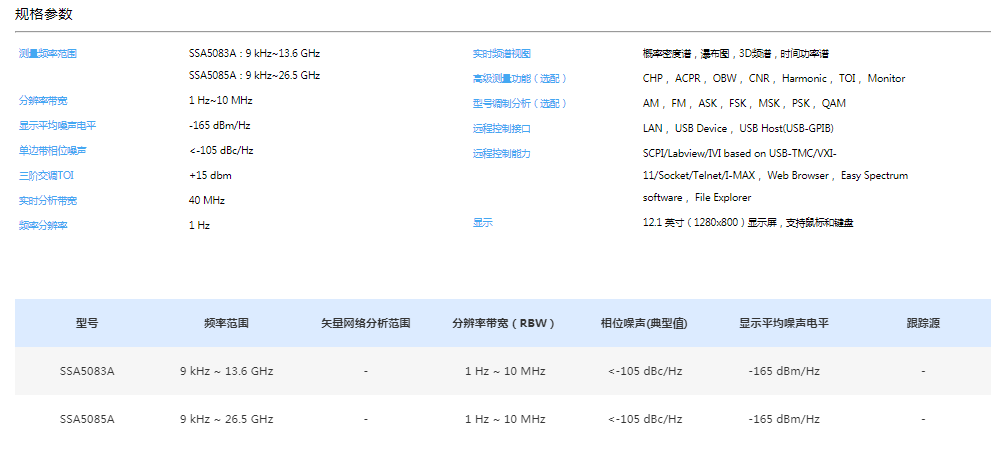Click '1 Hz ~ 10 MHz' in the SSA5083A row
Screen dimensions: 991x461
[505, 371]
